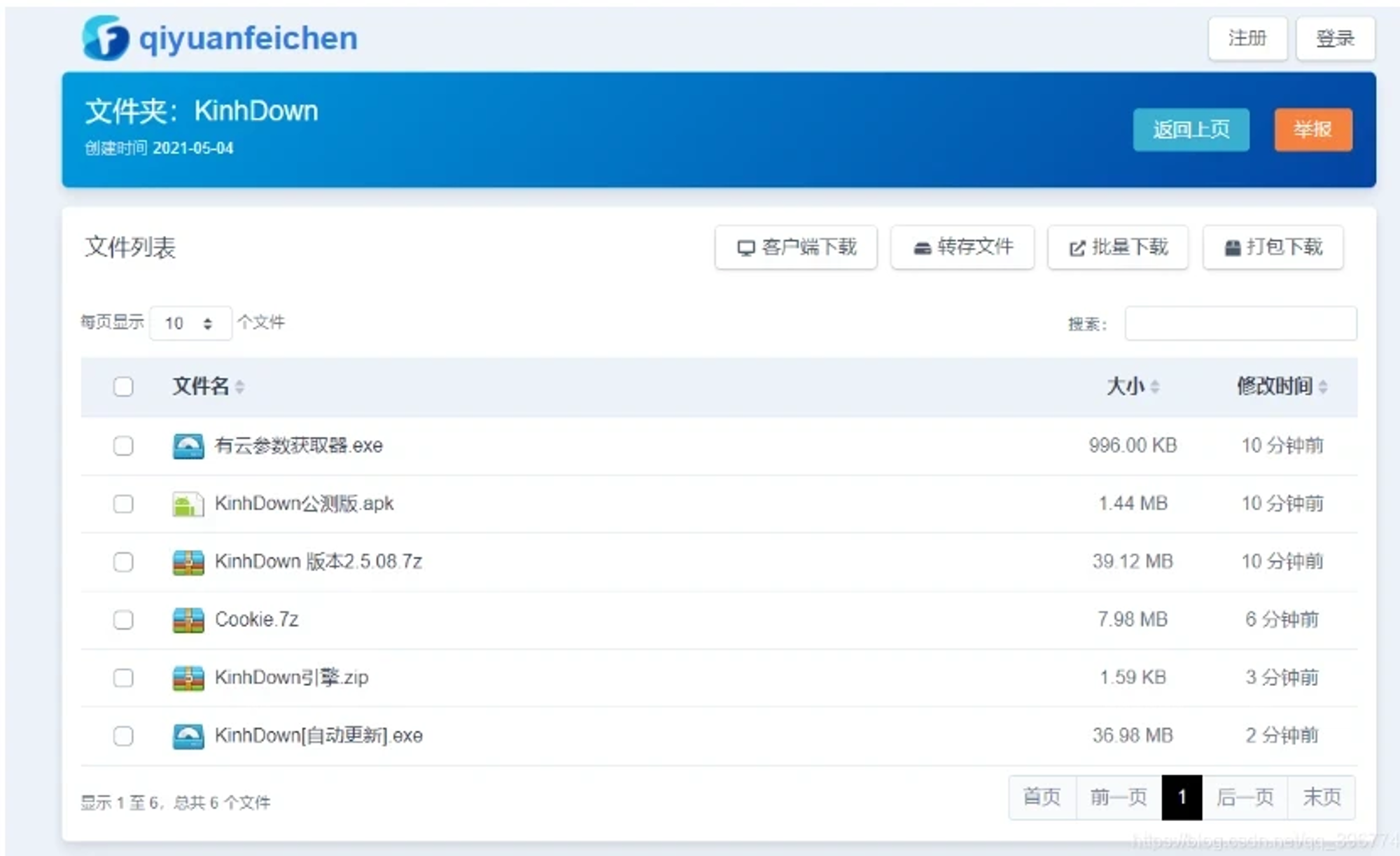Click the 客户端下载 button
This screenshot has width=1400, height=856.
[796, 247]
